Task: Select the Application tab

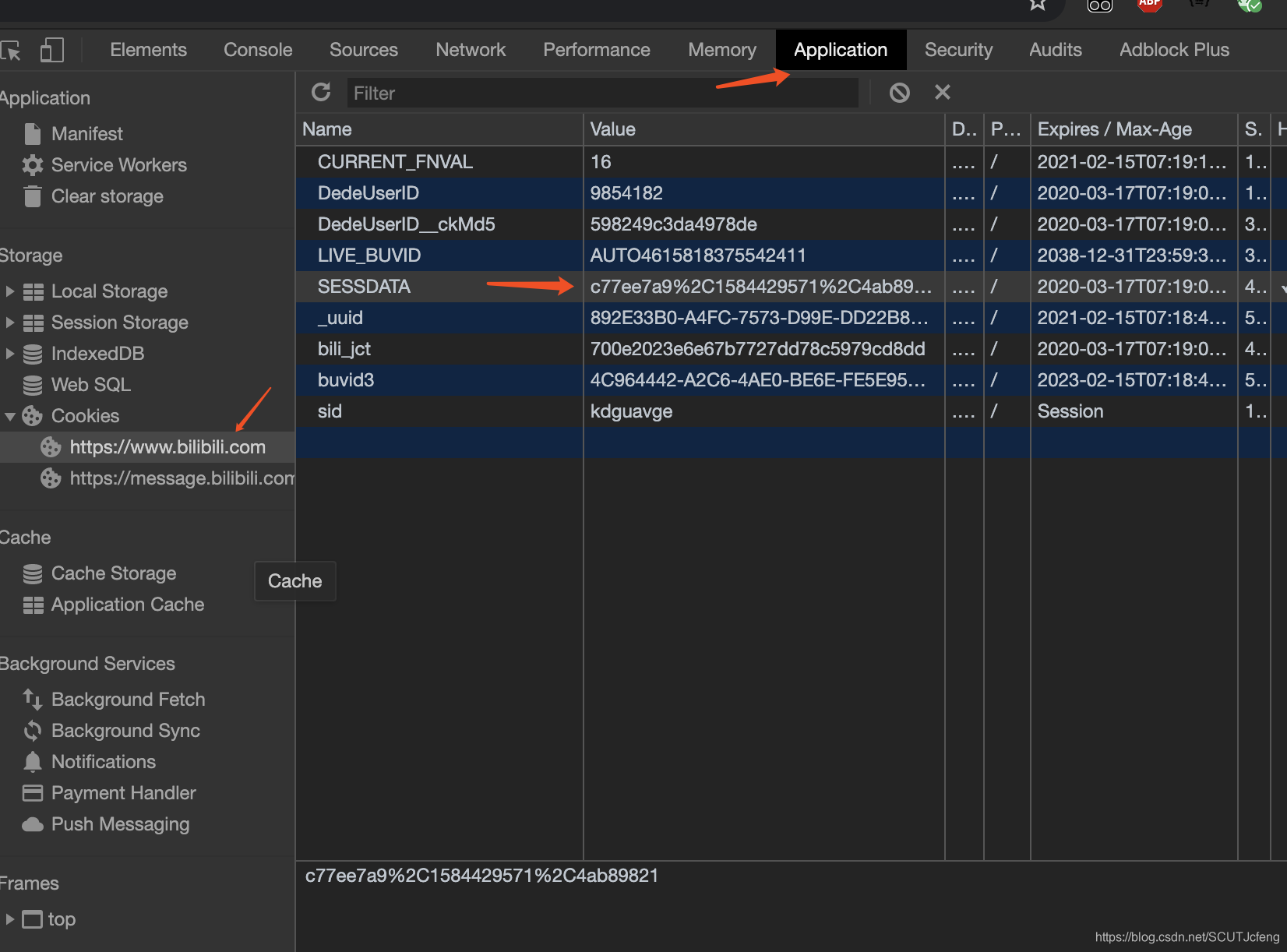Action: [841, 50]
